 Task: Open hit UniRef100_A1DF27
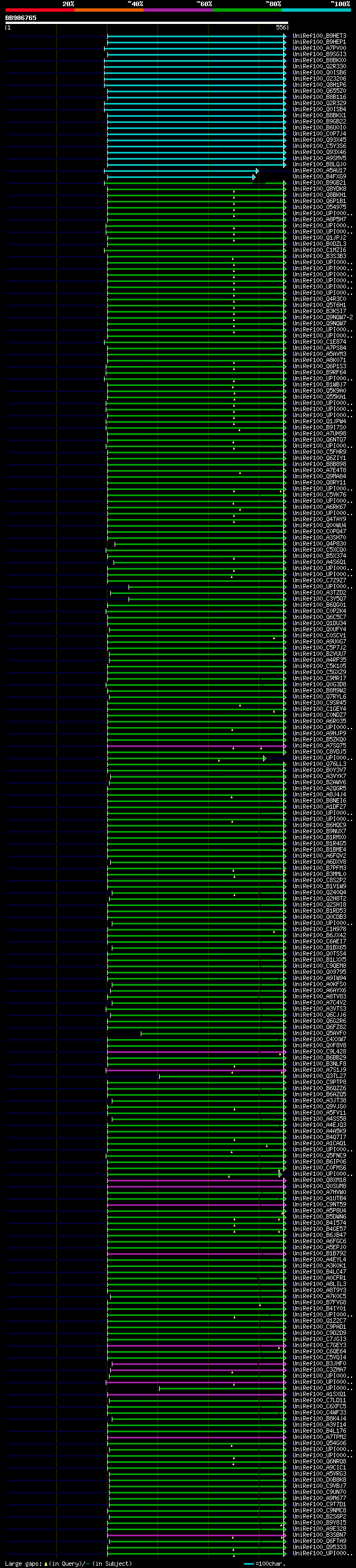tap(319, 807)
